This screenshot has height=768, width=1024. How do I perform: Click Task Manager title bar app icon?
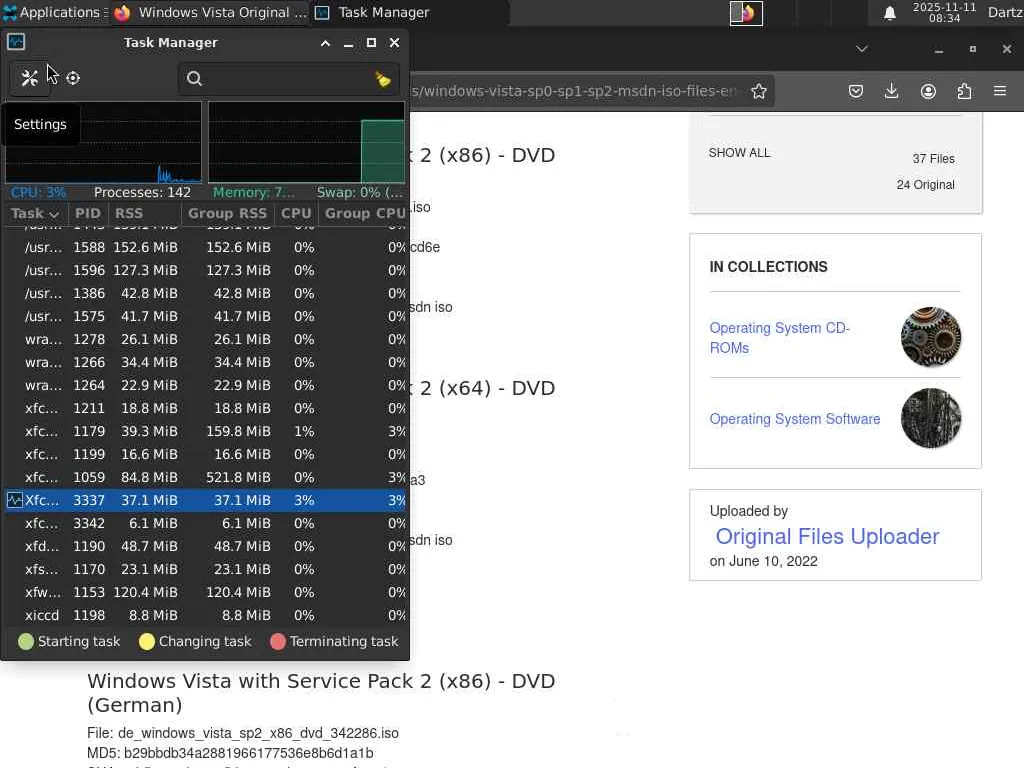[x=16, y=42]
